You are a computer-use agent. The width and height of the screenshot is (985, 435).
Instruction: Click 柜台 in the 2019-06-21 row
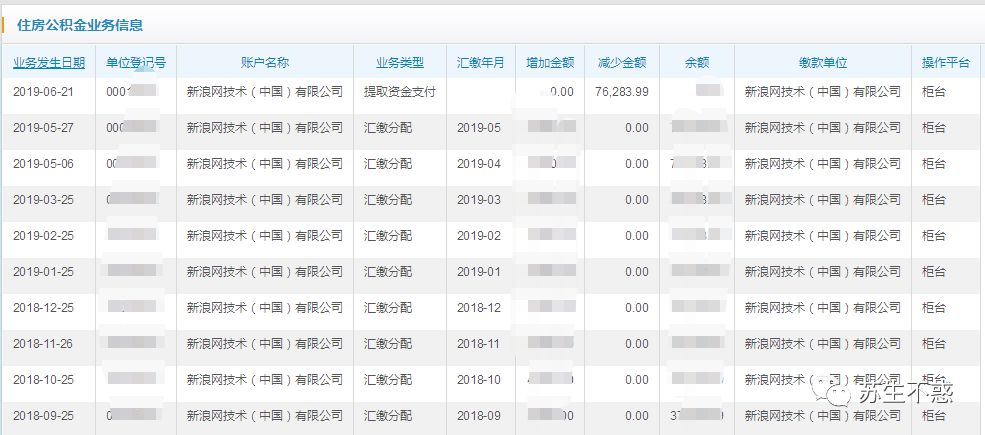tap(933, 92)
